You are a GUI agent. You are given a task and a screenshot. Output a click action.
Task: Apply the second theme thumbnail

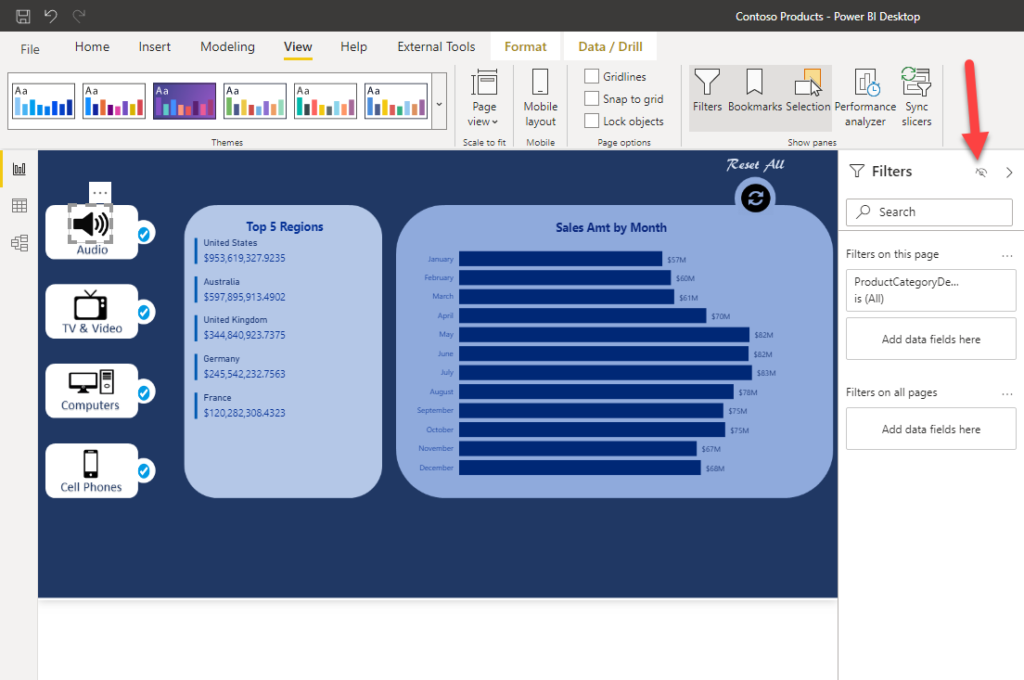tap(114, 101)
